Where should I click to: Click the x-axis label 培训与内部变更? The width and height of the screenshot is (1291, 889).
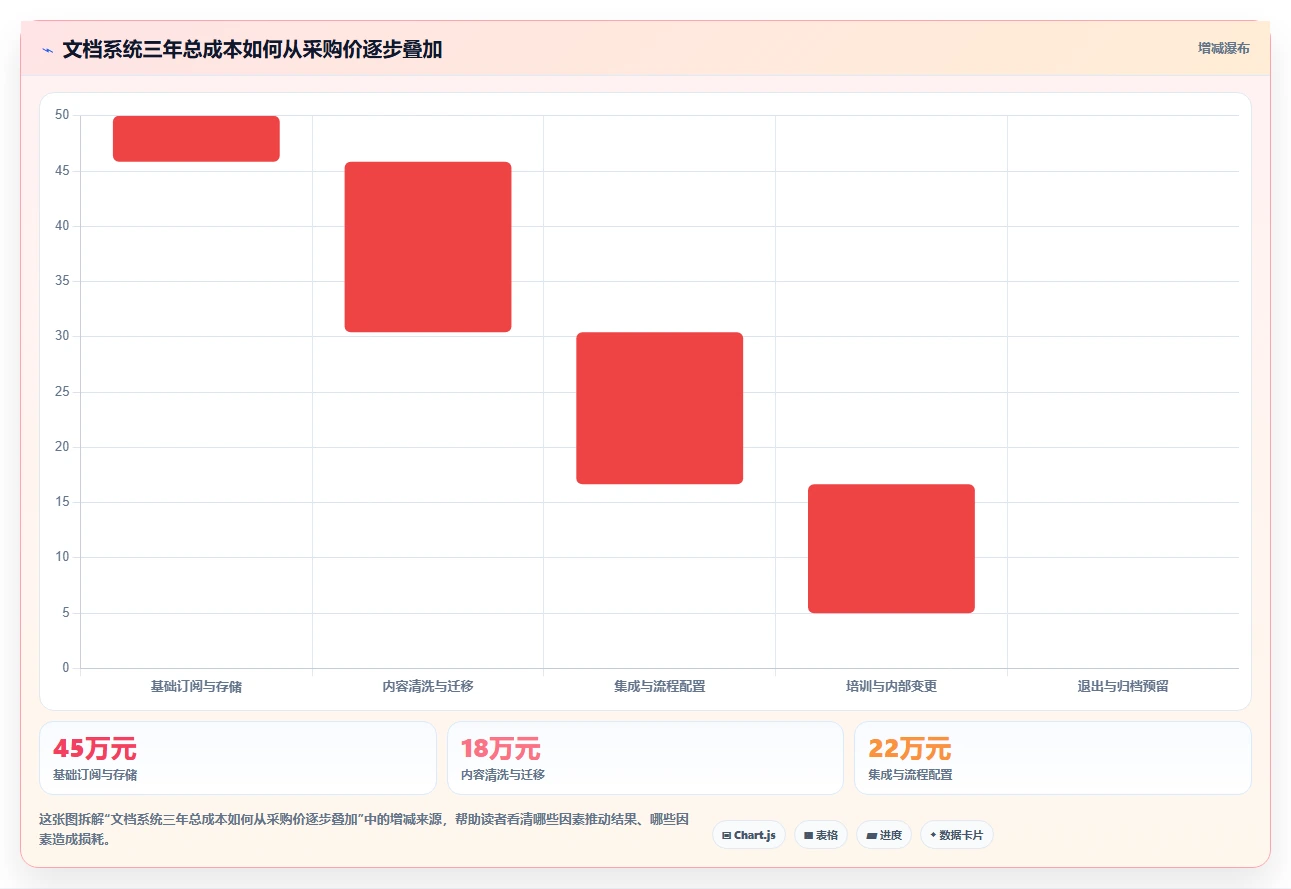891,687
